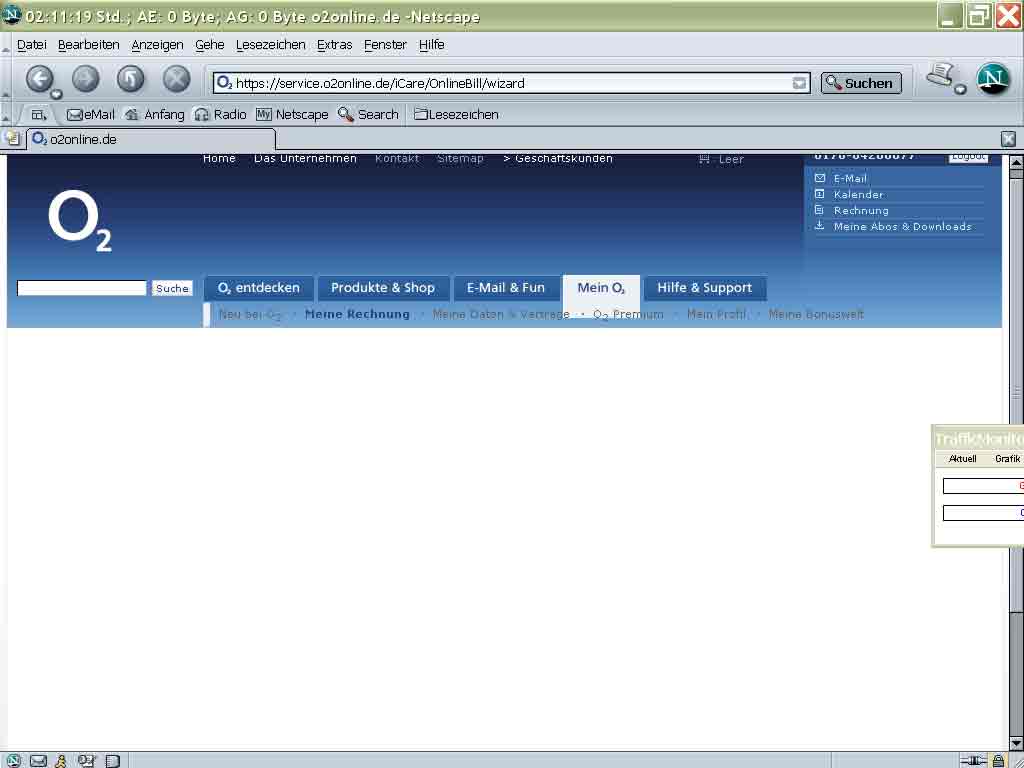This screenshot has height=768, width=1024.
Task: Open the Gehe menu
Action: click(x=210, y=44)
